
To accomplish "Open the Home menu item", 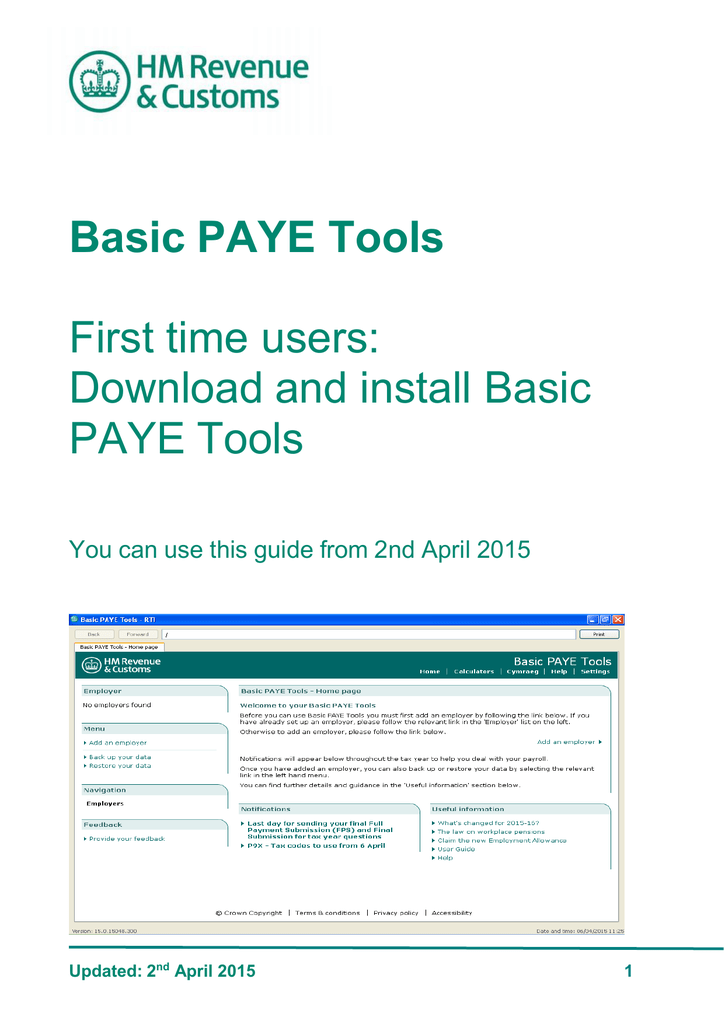I will pyautogui.click(x=430, y=671).
